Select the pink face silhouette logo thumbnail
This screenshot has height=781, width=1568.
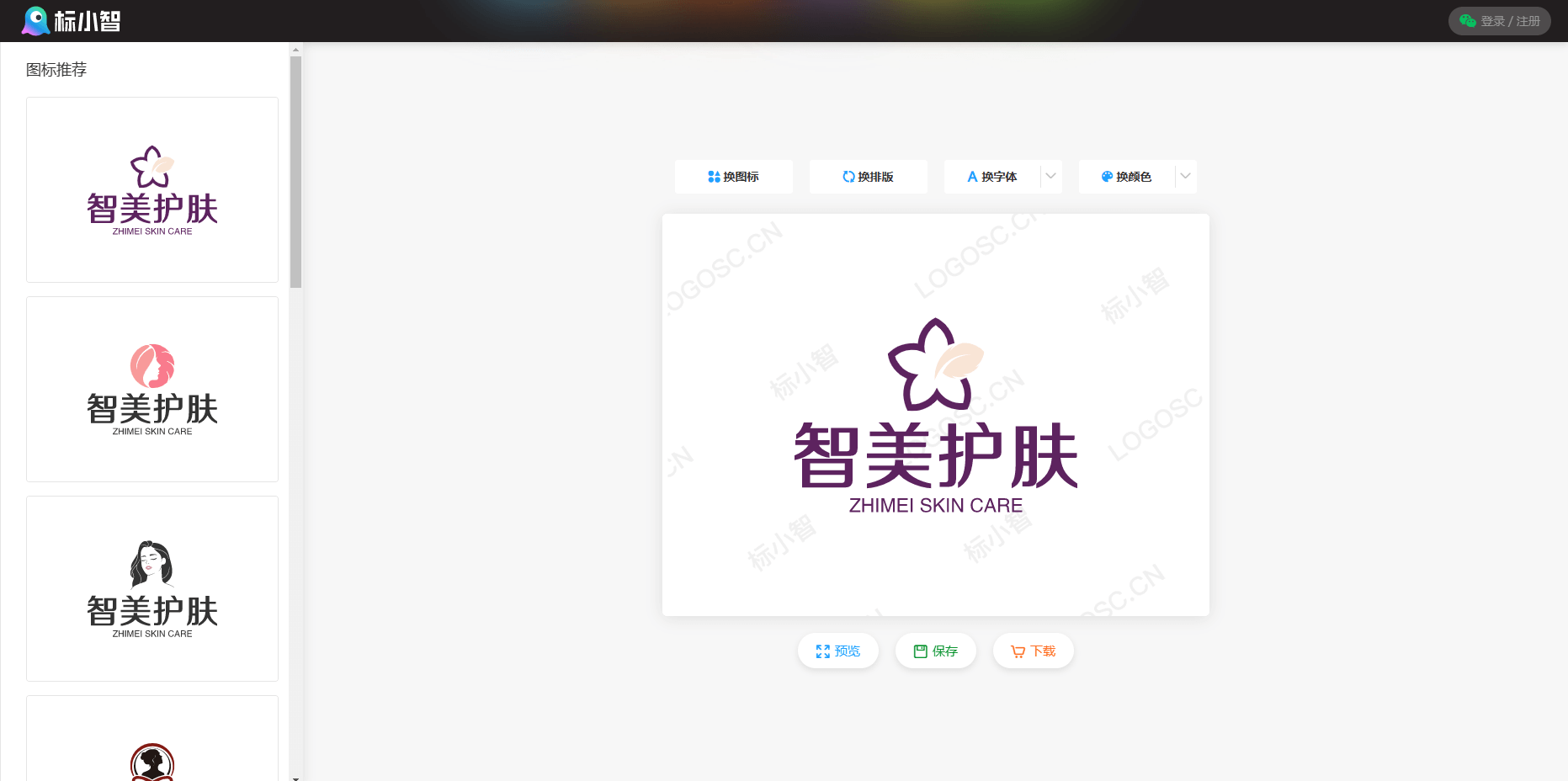click(x=151, y=389)
